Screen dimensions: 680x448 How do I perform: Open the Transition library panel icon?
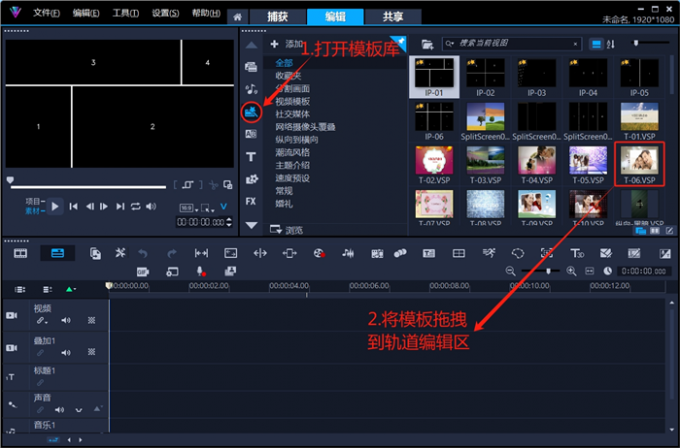251,134
